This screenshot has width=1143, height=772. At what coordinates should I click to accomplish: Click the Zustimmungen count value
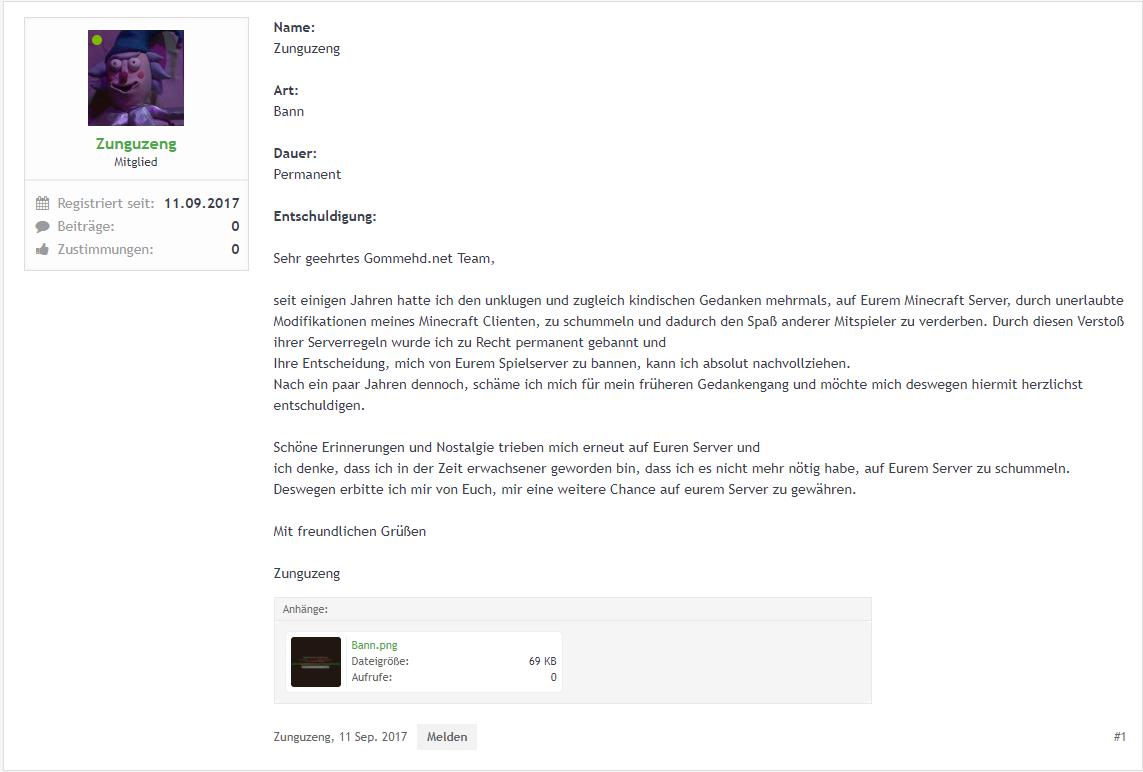(x=235, y=249)
